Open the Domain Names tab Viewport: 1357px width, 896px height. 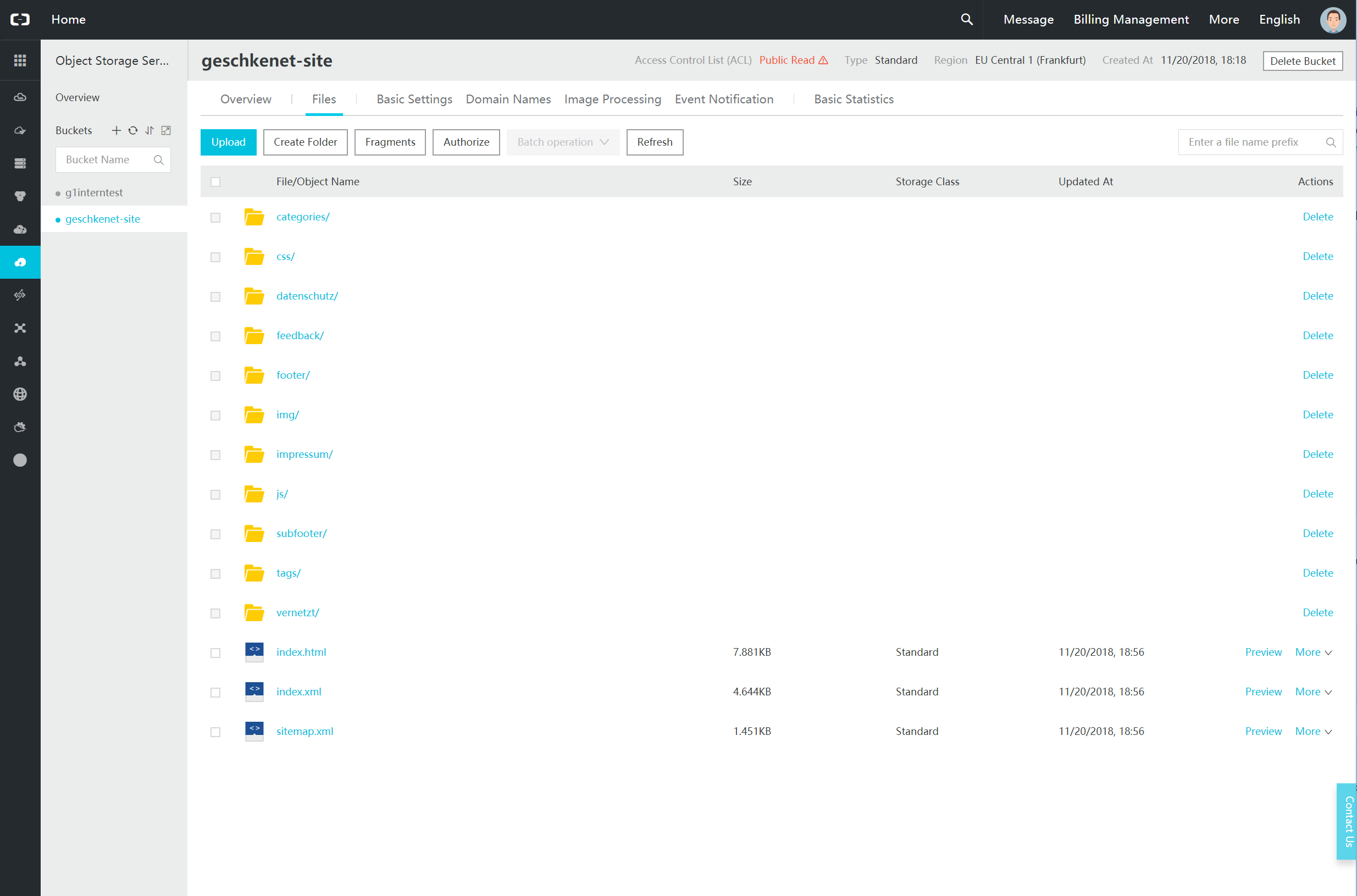click(508, 99)
